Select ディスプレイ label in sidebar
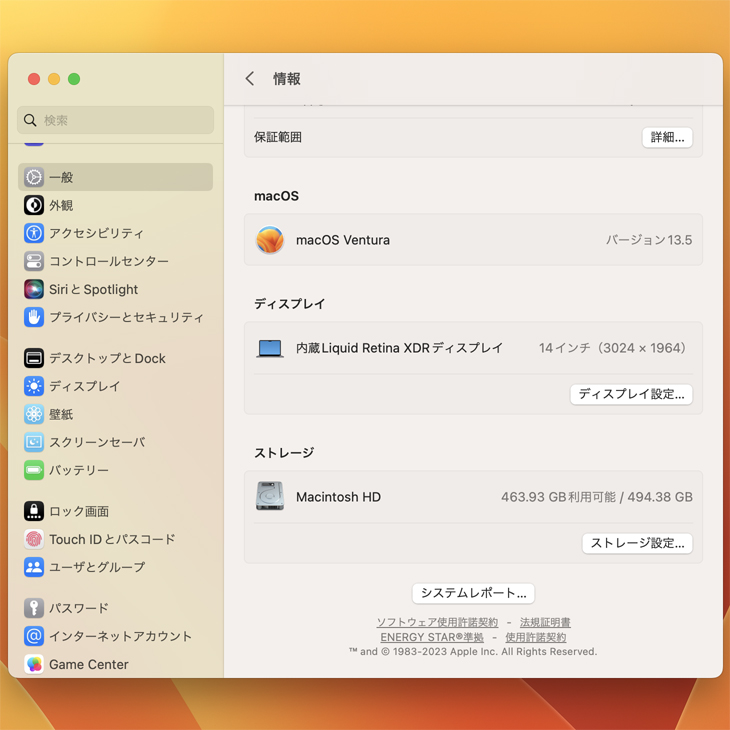The height and width of the screenshot is (730, 730). 85,386
